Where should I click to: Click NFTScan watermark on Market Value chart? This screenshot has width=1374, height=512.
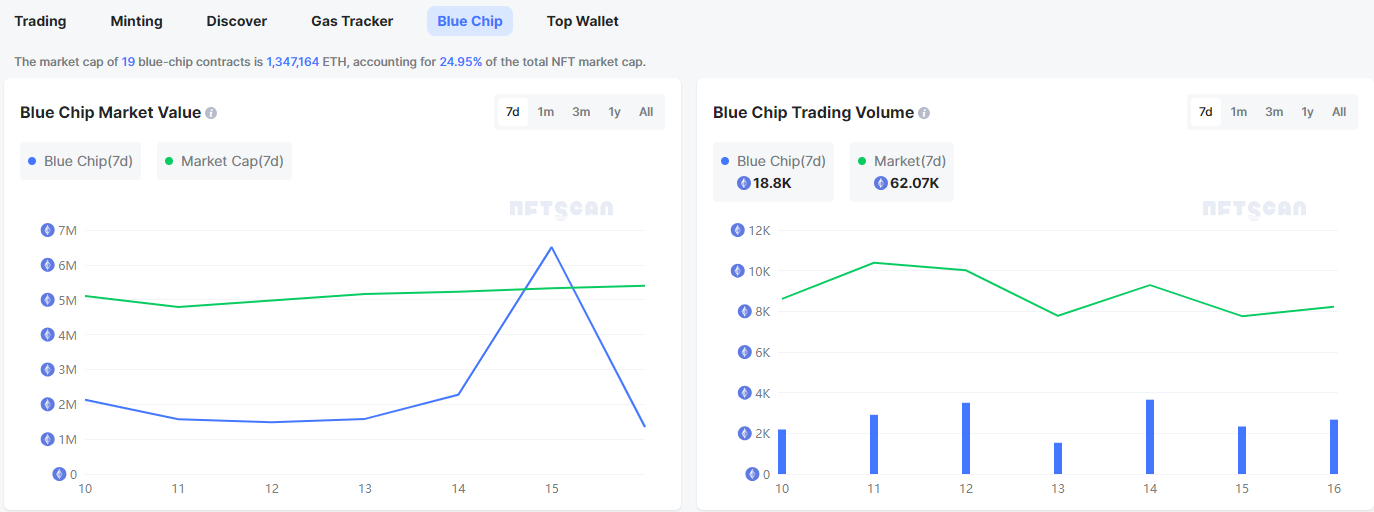click(561, 209)
